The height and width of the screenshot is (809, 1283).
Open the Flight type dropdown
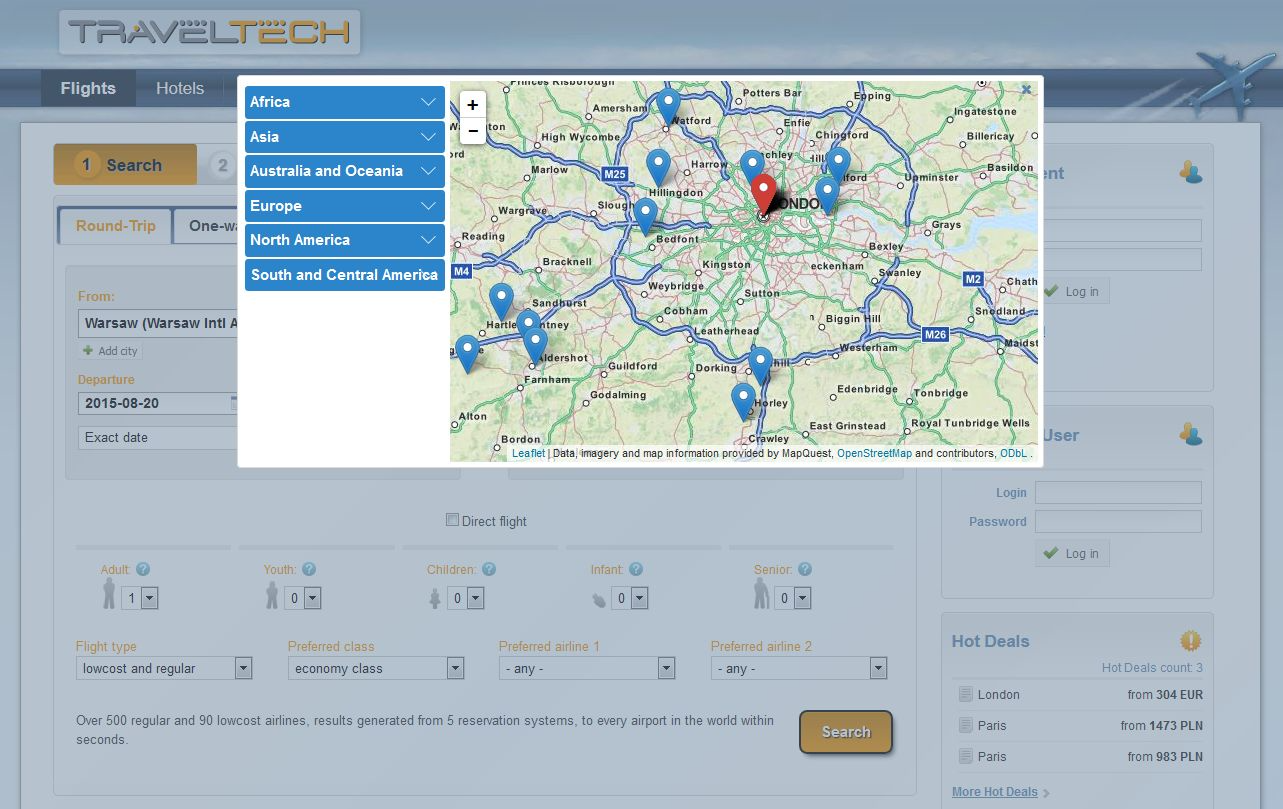point(164,668)
